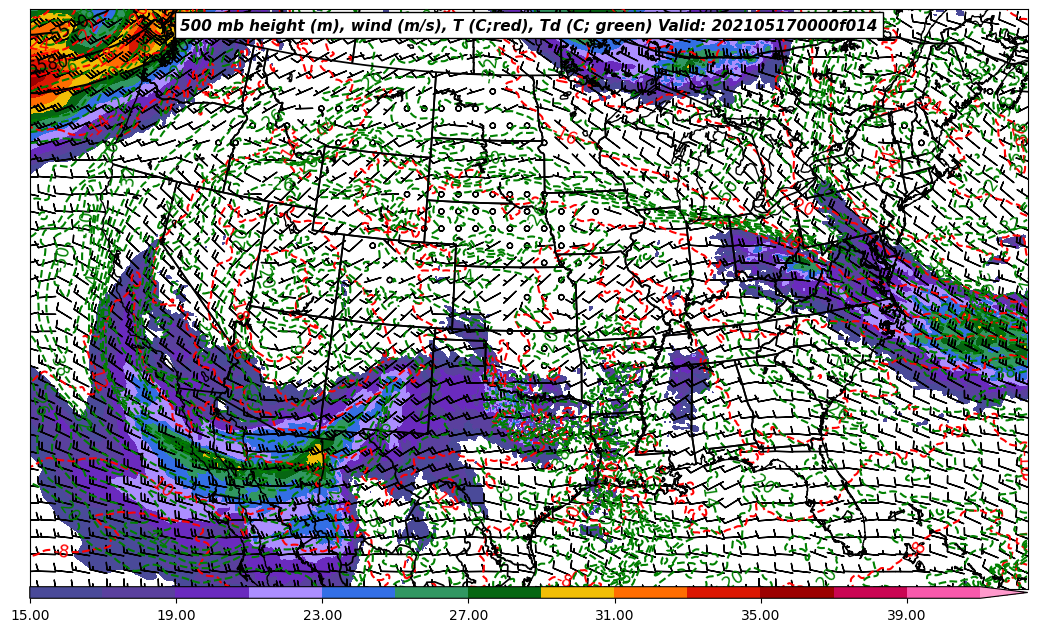Select the orange colorbar segment
This screenshot has width=1037, height=632.
click(650, 592)
